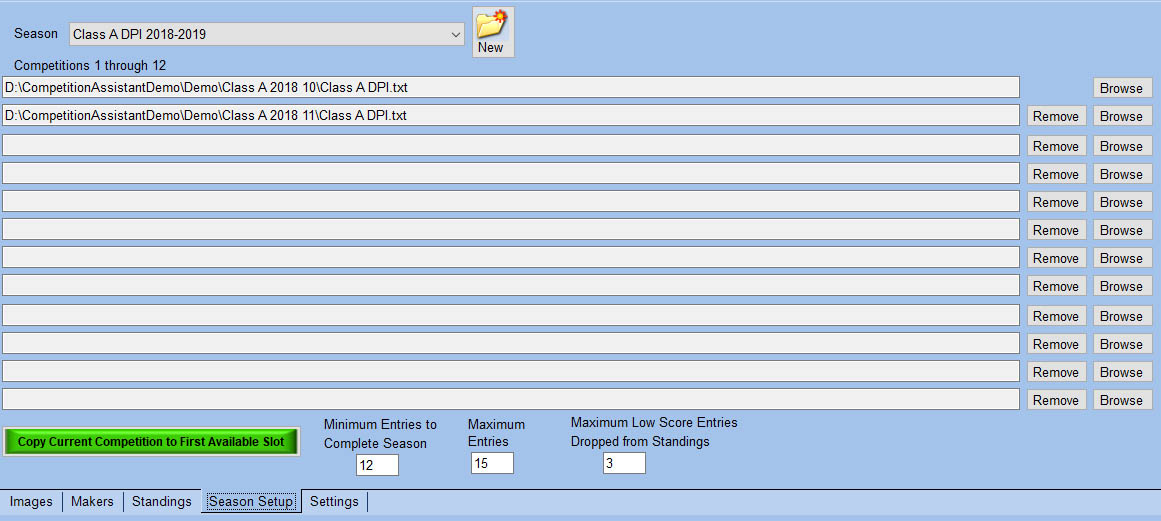The width and height of the screenshot is (1161, 521).
Task: Click the empty twelfth competition path field
Action: 511,400
